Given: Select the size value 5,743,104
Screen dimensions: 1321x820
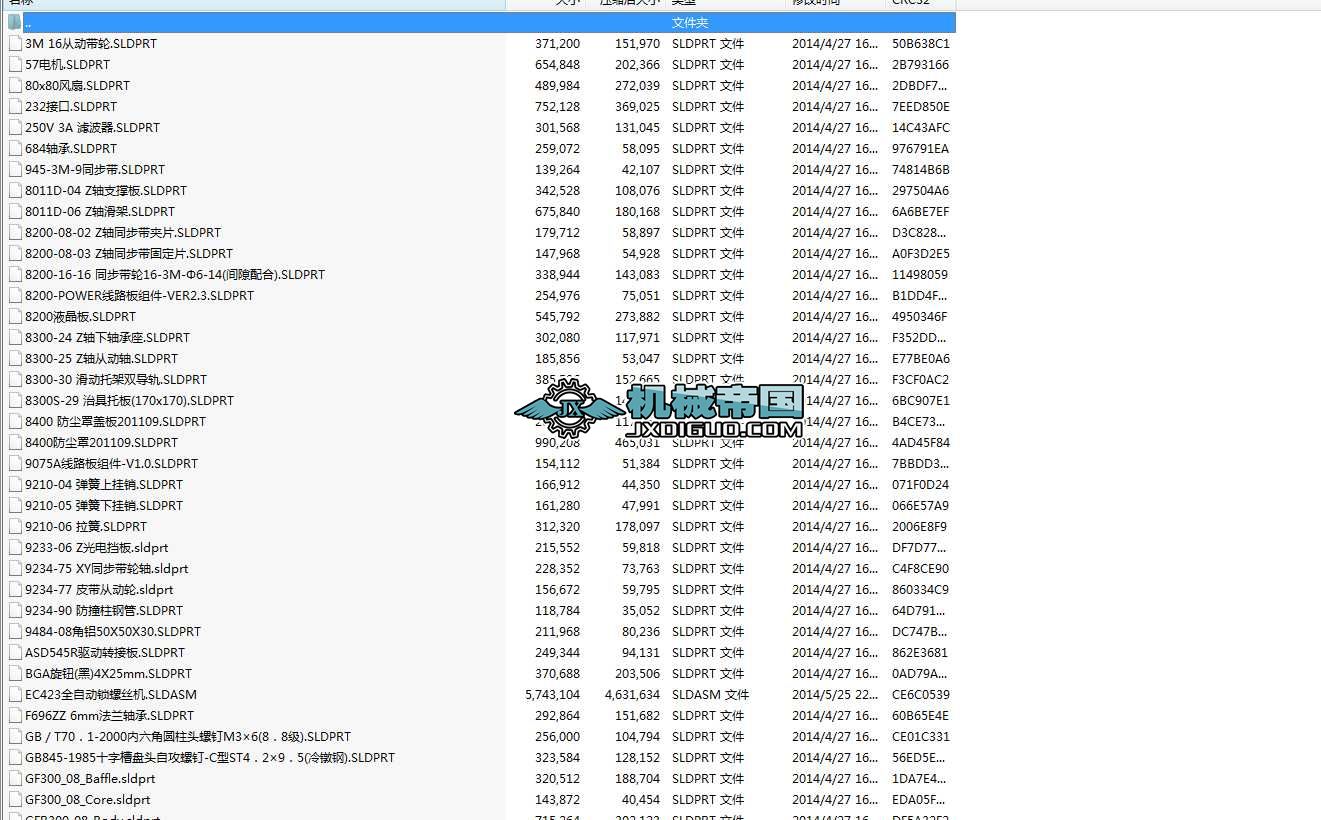Looking at the screenshot, I should (552, 694).
